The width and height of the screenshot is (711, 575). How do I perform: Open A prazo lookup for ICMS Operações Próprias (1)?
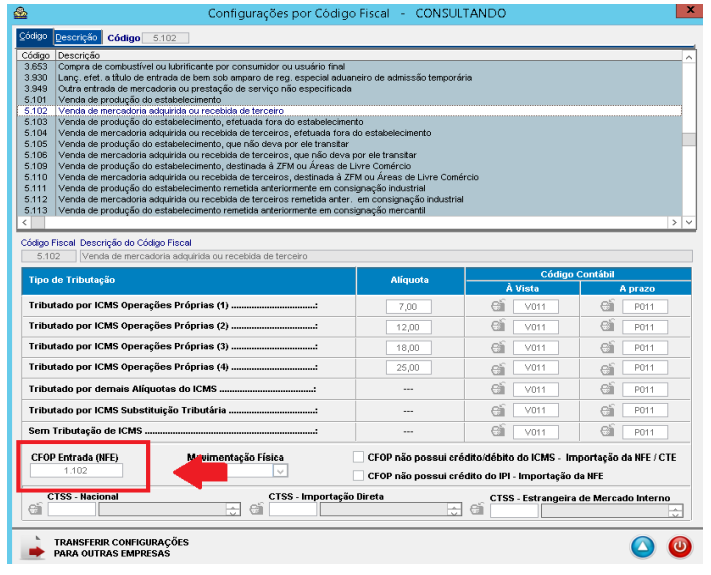607,306
